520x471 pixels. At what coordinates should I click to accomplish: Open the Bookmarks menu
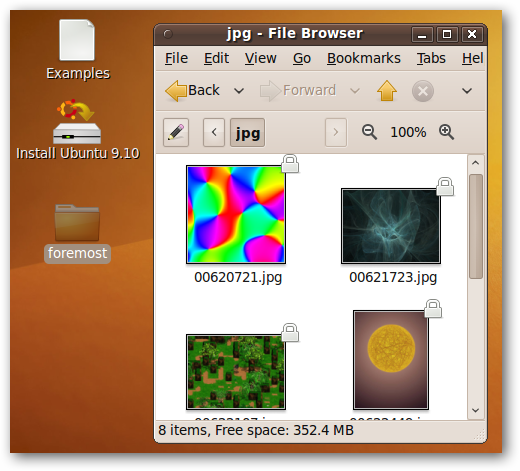tap(364, 58)
